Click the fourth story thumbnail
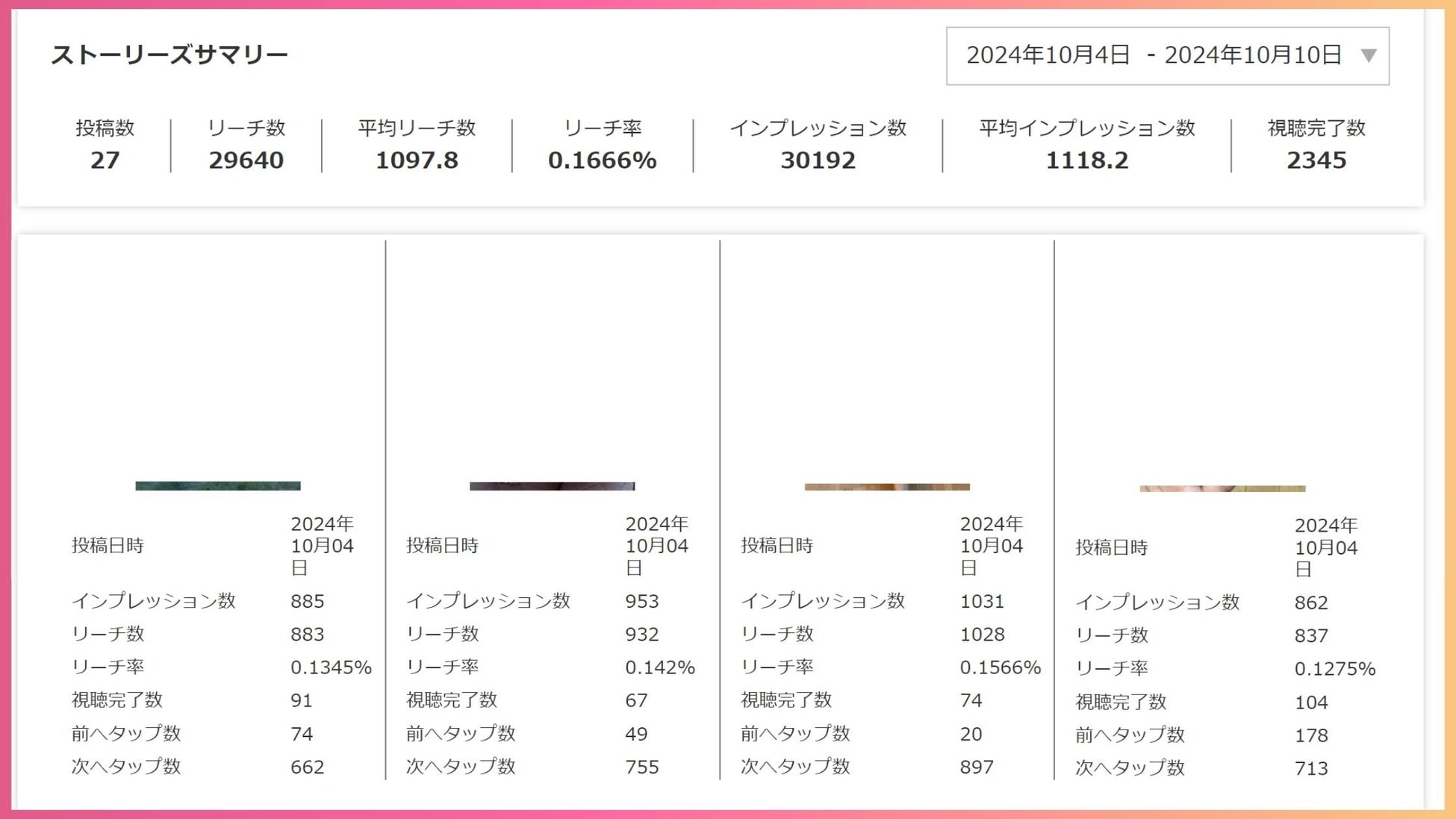Screen dimensions: 1456x819 [x=1222, y=488]
